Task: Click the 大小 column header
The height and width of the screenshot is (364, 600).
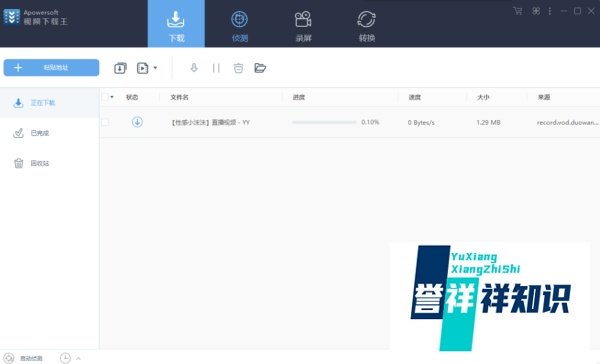Action: point(483,97)
